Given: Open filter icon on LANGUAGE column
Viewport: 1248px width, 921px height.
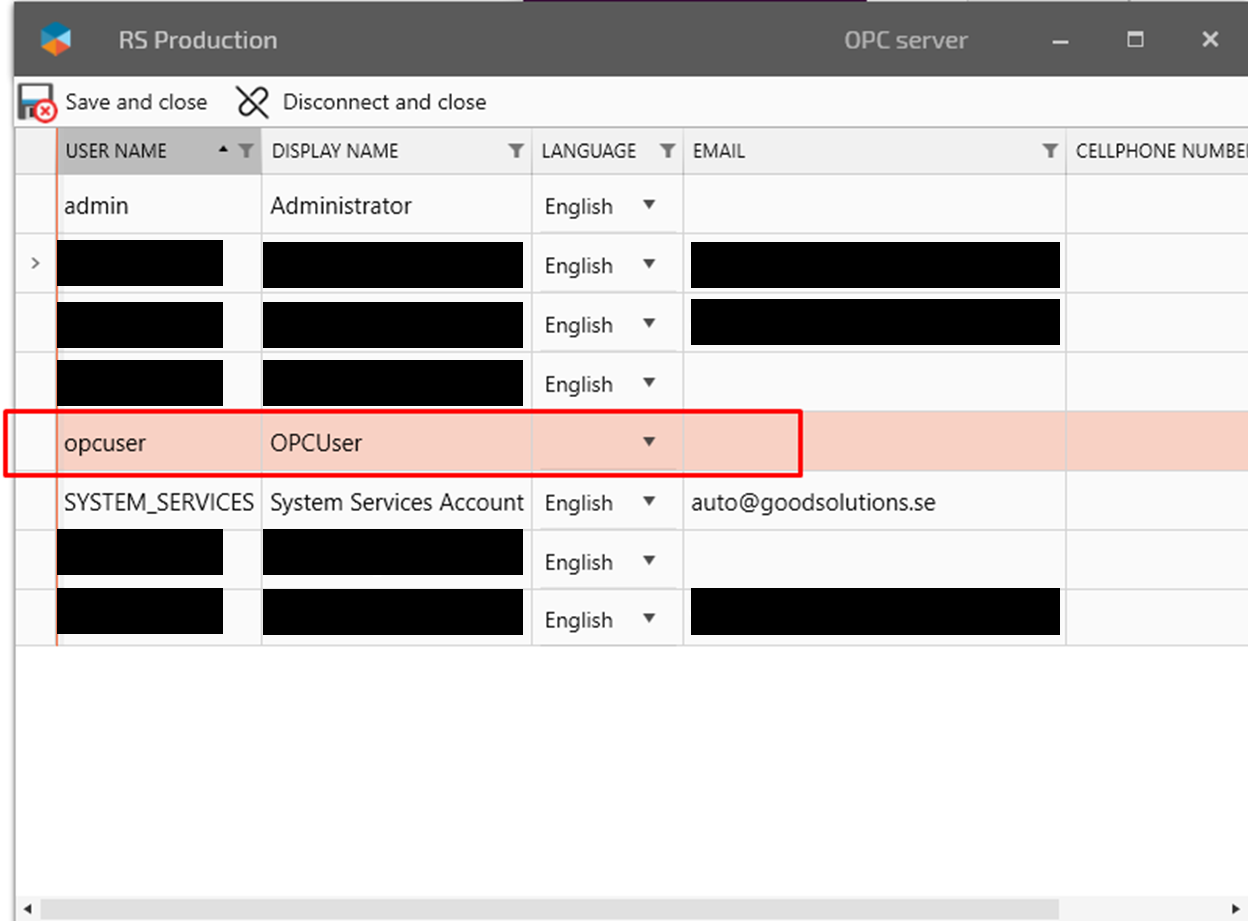Looking at the screenshot, I should (x=667, y=151).
